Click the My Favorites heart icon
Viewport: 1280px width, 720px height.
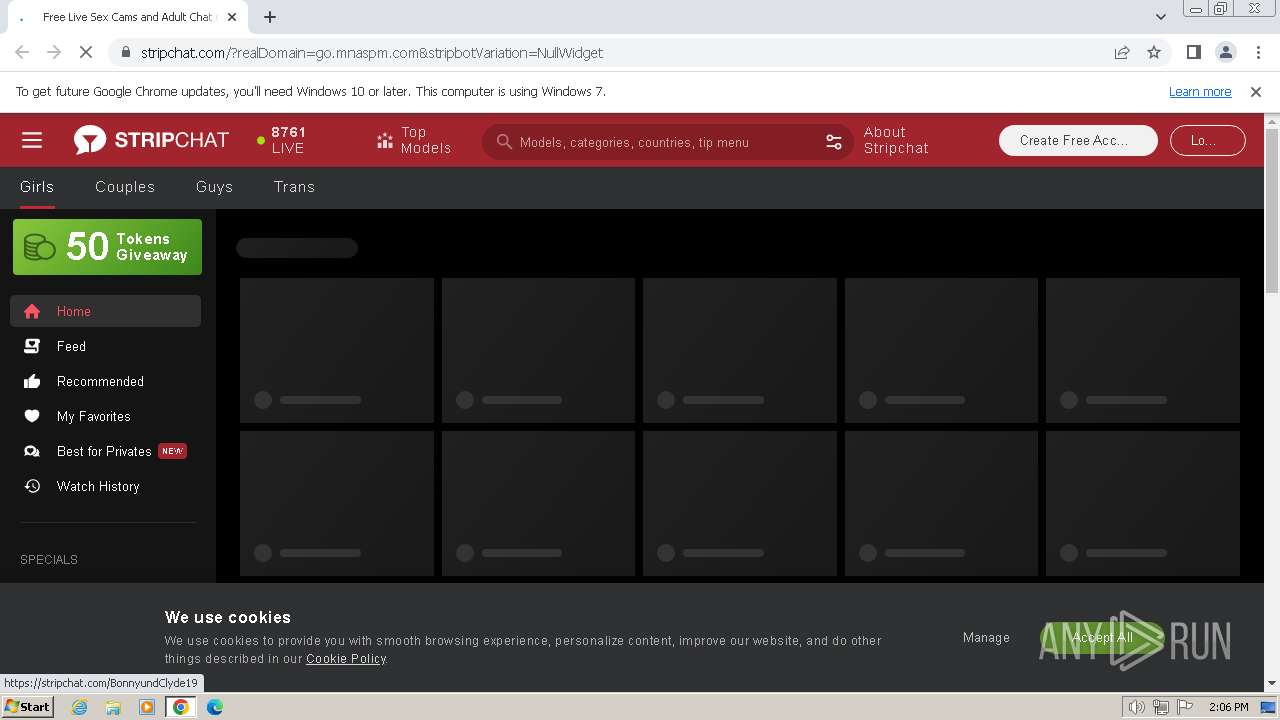pos(32,416)
